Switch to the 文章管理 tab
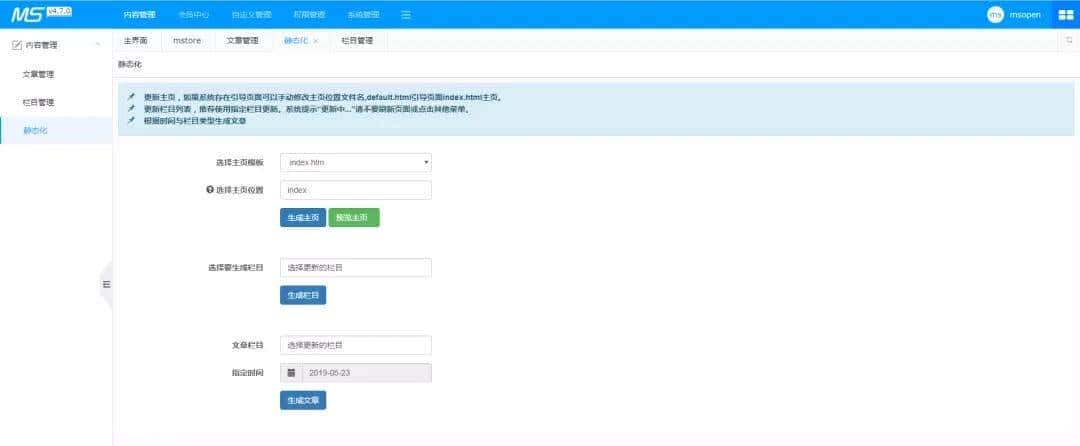Image resolution: width=1080 pixels, height=446 pixels. click(x=242, y=41)
